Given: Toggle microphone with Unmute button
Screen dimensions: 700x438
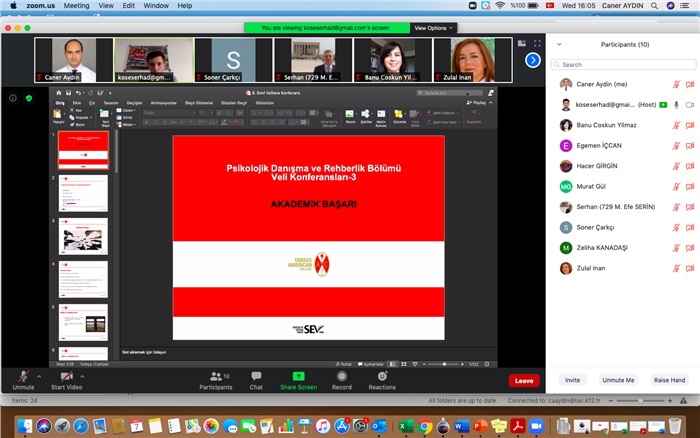Looking at the screenshot, I should point(23,380).
